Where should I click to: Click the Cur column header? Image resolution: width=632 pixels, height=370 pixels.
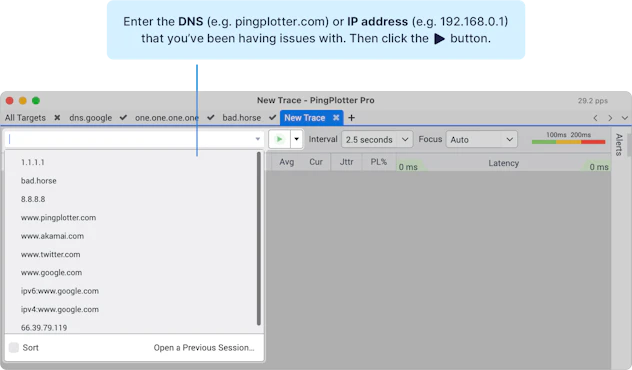pos(316,162)
